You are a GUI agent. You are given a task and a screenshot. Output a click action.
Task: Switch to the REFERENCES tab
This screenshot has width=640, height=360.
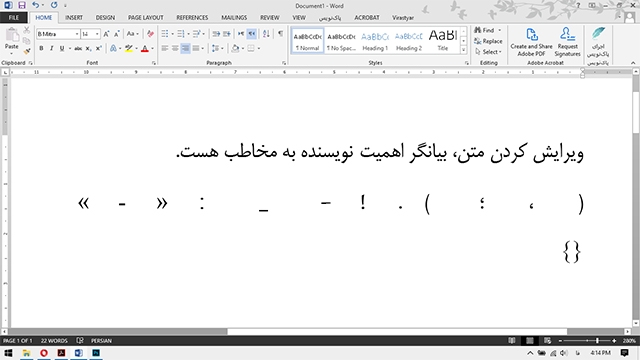(x=192, y=18)
